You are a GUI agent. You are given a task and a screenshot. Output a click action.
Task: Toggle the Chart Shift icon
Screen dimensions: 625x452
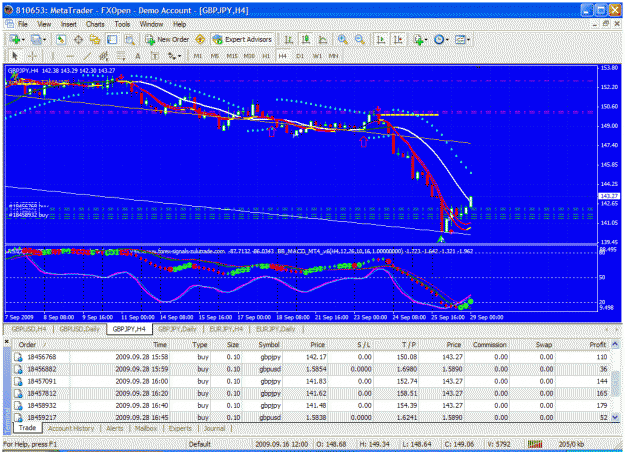(398, 39)
